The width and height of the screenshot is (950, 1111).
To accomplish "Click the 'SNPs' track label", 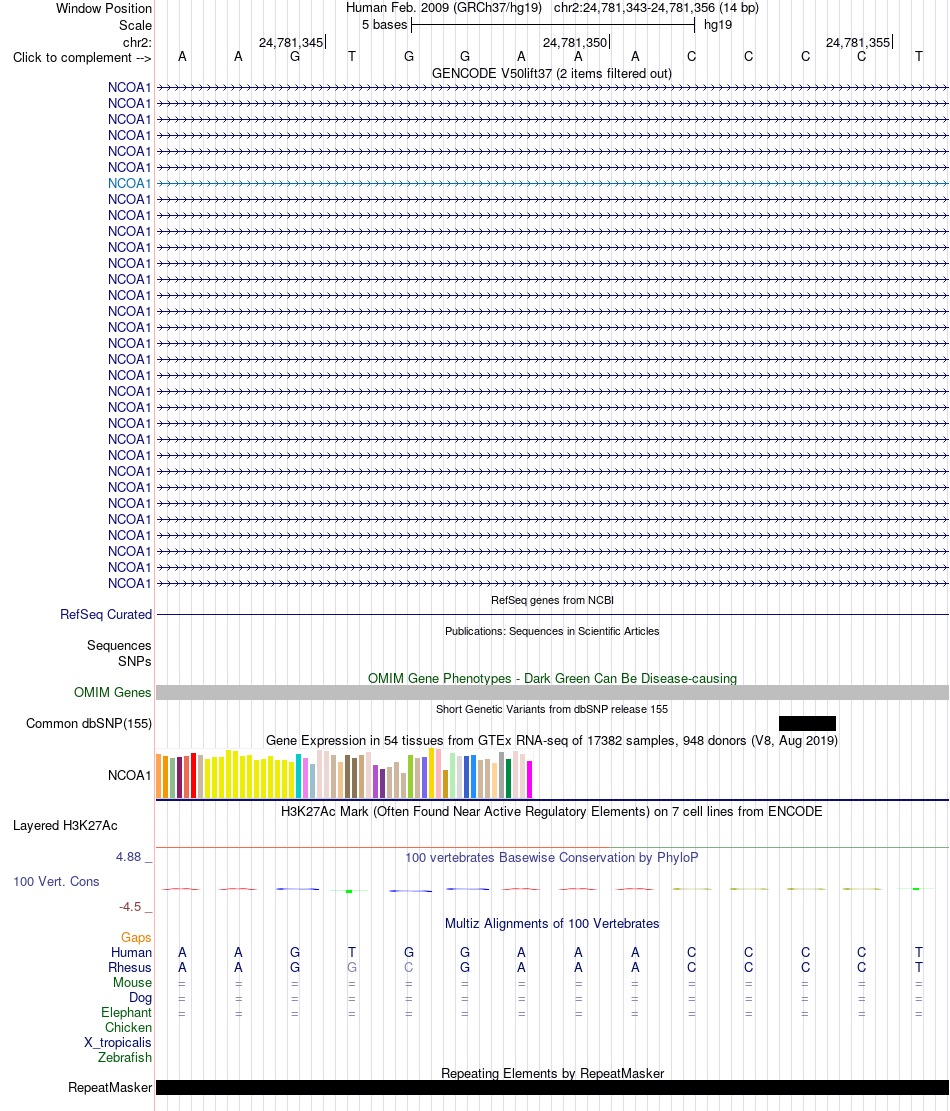I will click(x=135, y=661).
